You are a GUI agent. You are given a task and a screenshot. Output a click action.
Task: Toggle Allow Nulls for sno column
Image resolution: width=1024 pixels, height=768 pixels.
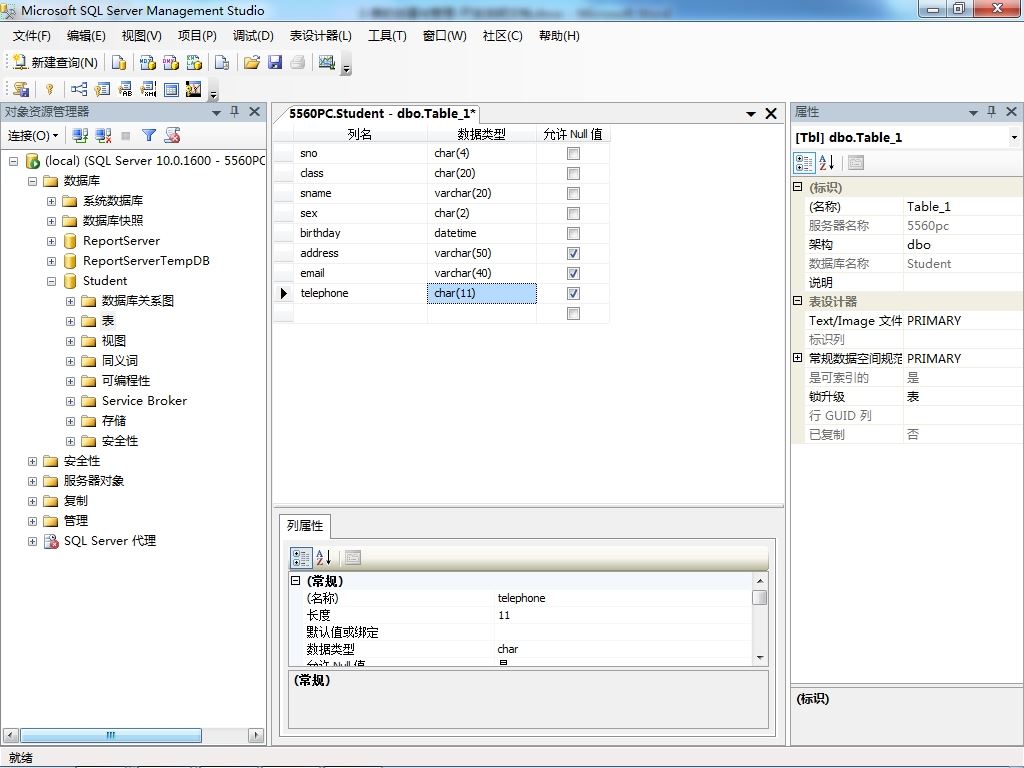pos(573,153)
